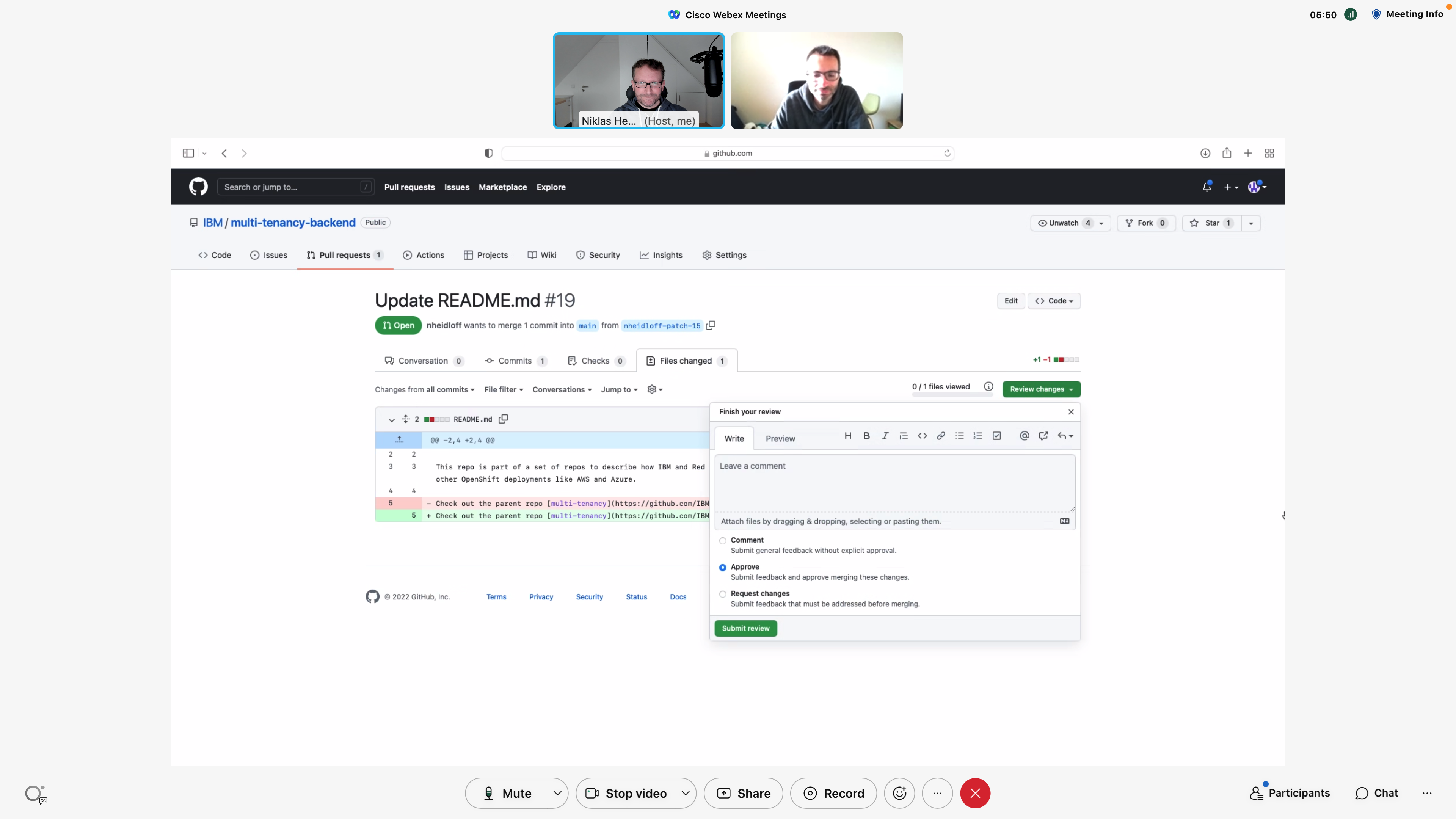Expand the Jump to dropdown

tap(619, 389)
